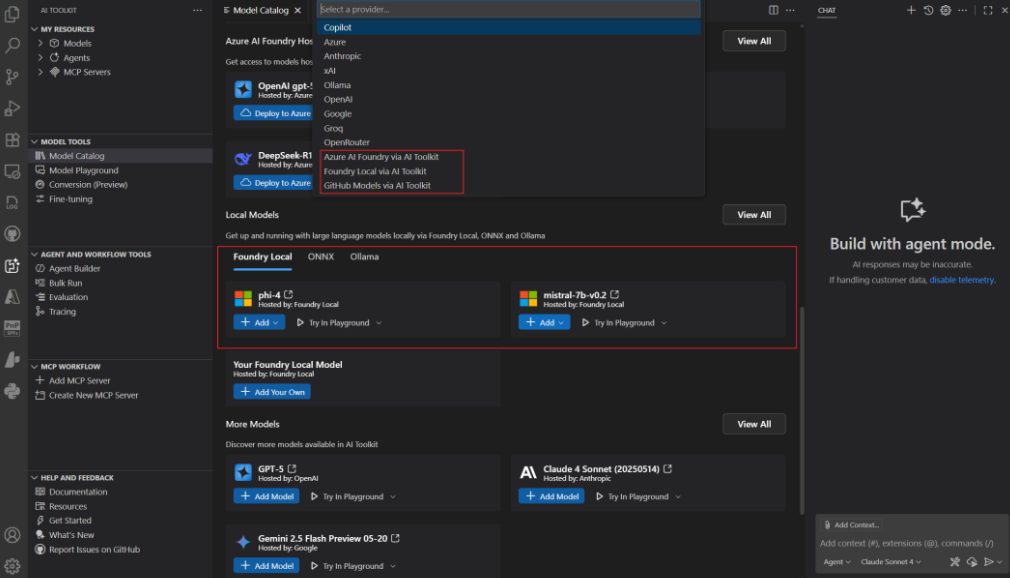Click the tools wrench icon in the chat input
1010x578 pixels.
pos(956,562)
